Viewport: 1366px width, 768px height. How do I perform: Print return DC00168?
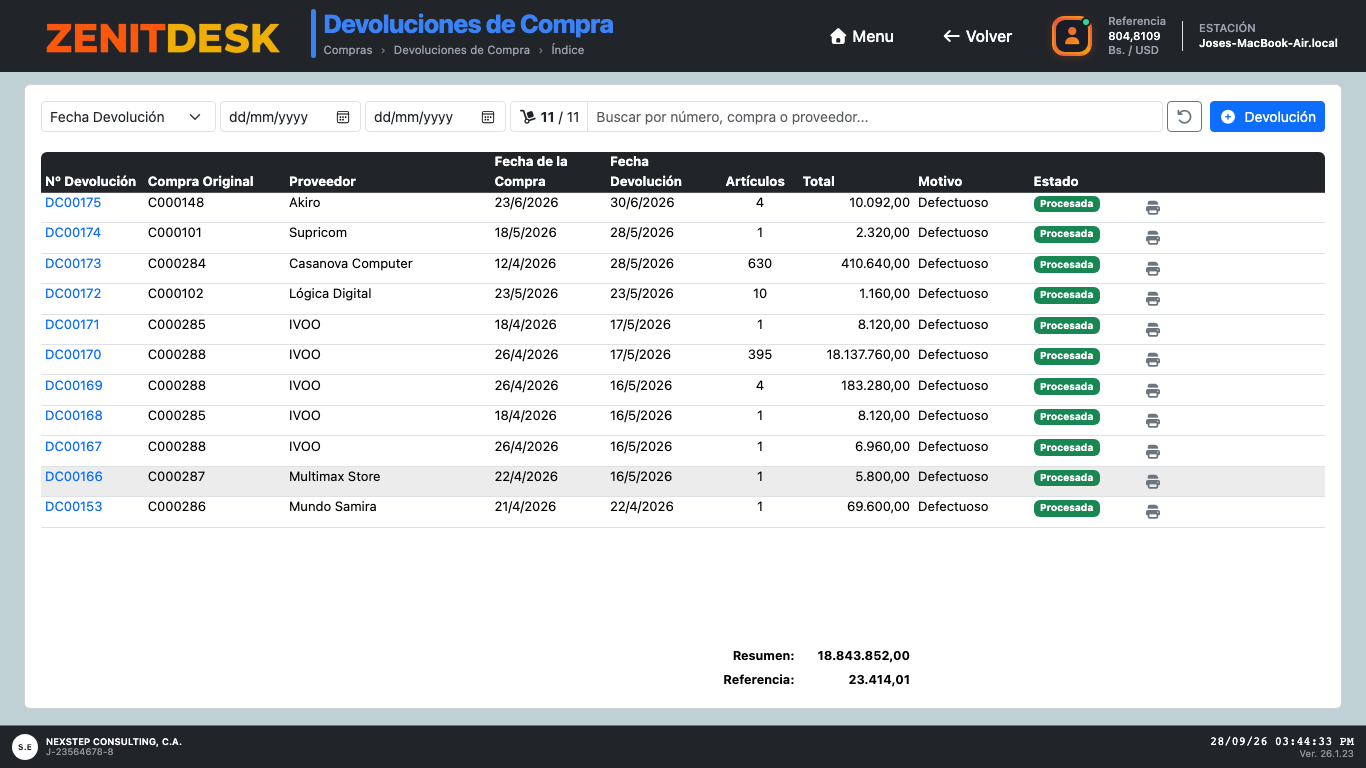click(1153, 421)
